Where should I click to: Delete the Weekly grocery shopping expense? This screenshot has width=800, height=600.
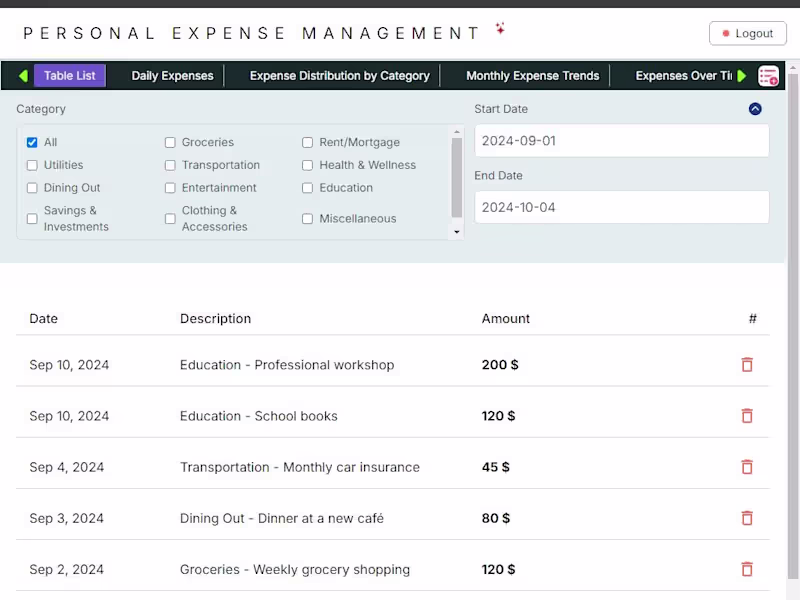pos(747,569)
